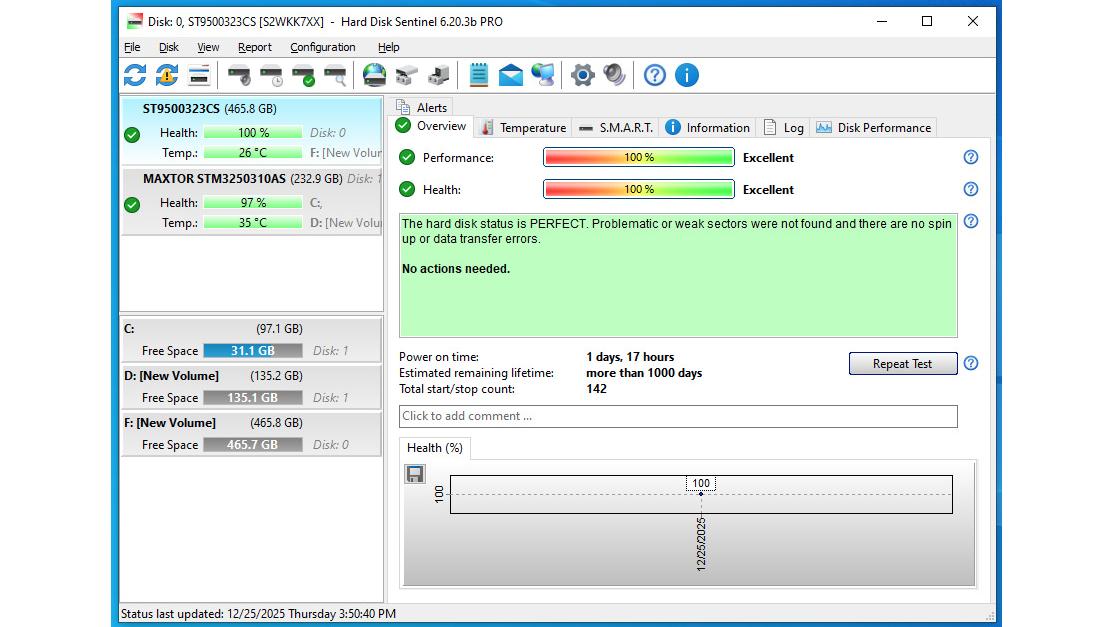This screenshot has width=1114, height=627.
Task: Click the globe with disk toolbar icon
Action: pos(374,75)
